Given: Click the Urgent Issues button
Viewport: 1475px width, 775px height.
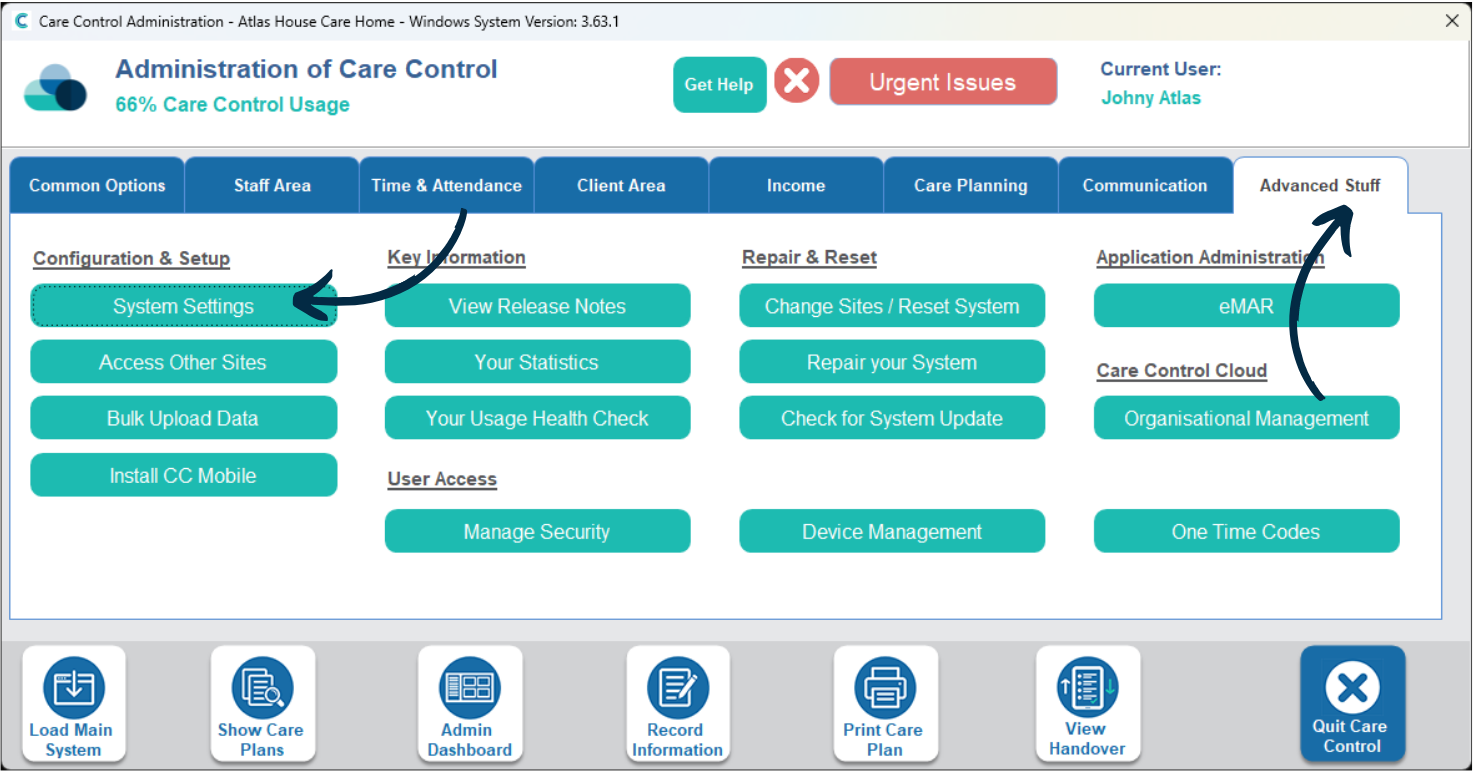Looking at the screenshot, I should pyautogui.click(x=942, y=82).
